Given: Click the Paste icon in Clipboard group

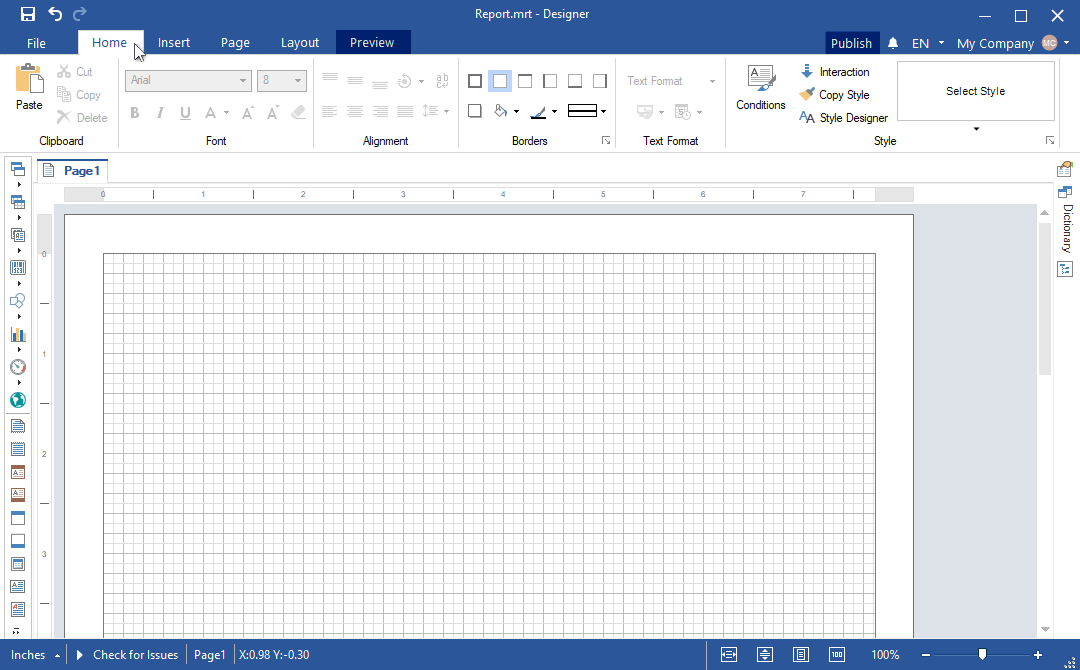Looking at the screenshot, I should (x=29, y=80).
